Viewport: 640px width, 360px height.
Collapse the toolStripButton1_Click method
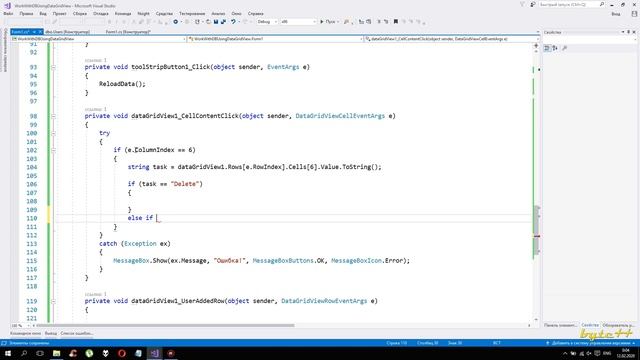(x=53, y=67)
